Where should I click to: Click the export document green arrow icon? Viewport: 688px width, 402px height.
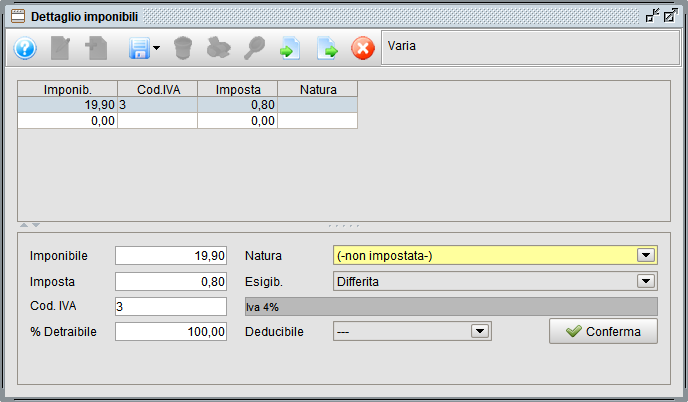tap(327, 48)
